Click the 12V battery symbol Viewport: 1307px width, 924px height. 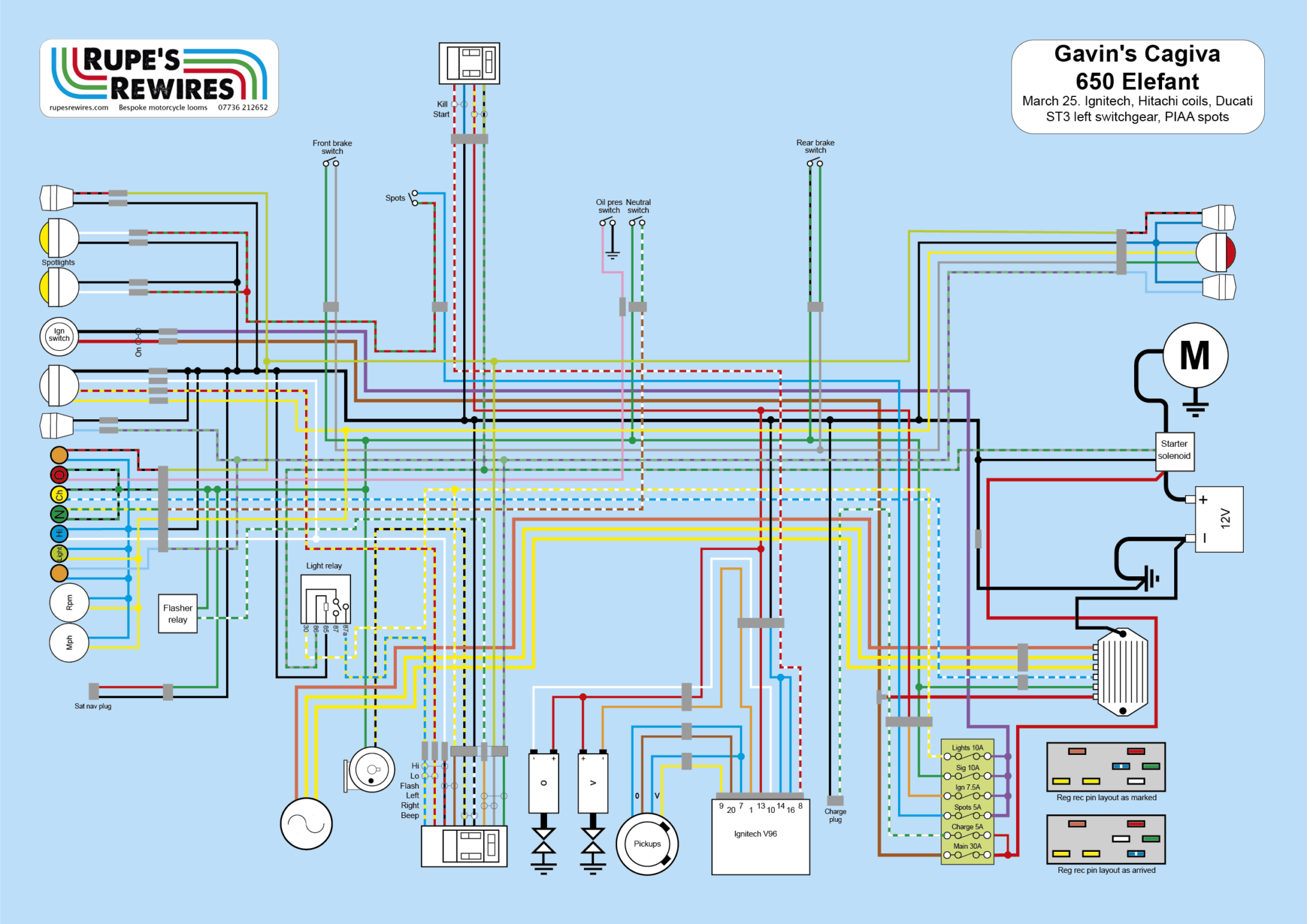(1219, 519)
